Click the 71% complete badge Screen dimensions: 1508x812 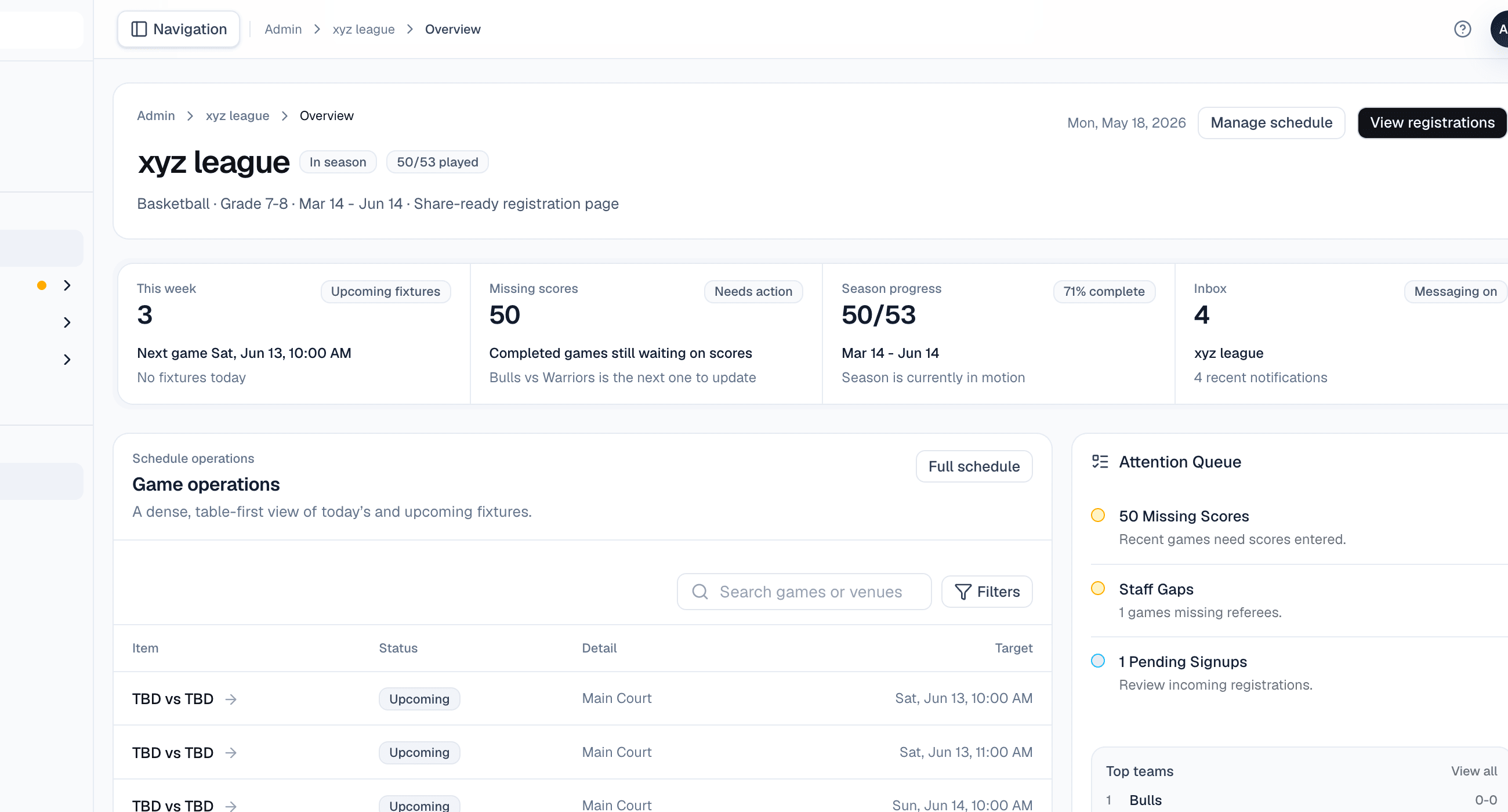[1104, 292]
